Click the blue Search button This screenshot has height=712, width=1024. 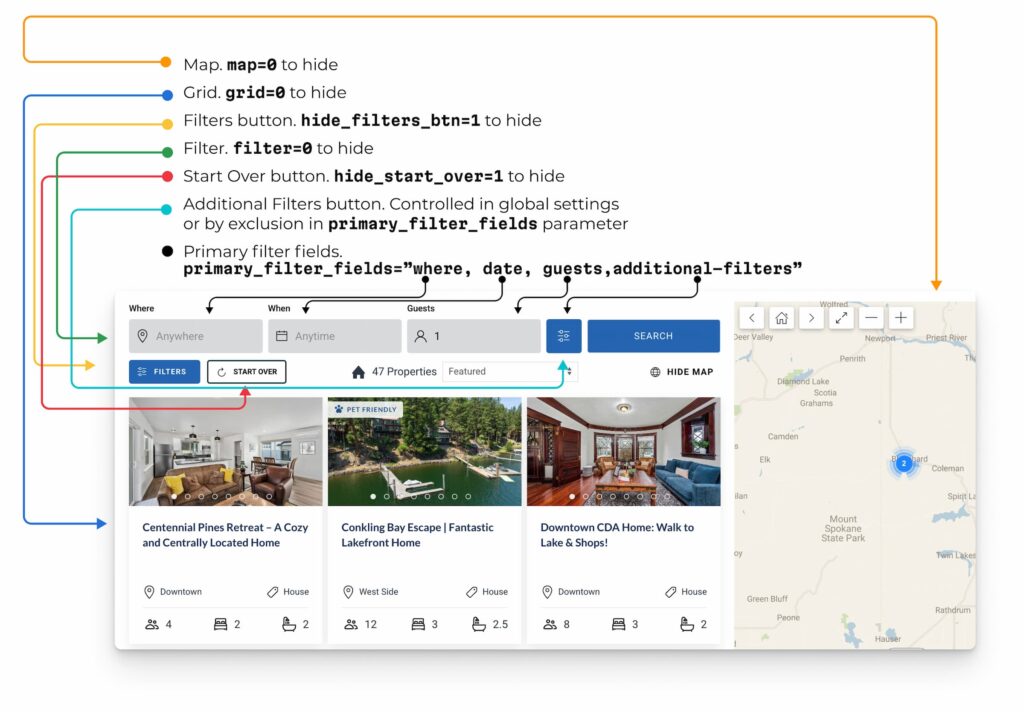pyautogui.click(x=653, y=336)
